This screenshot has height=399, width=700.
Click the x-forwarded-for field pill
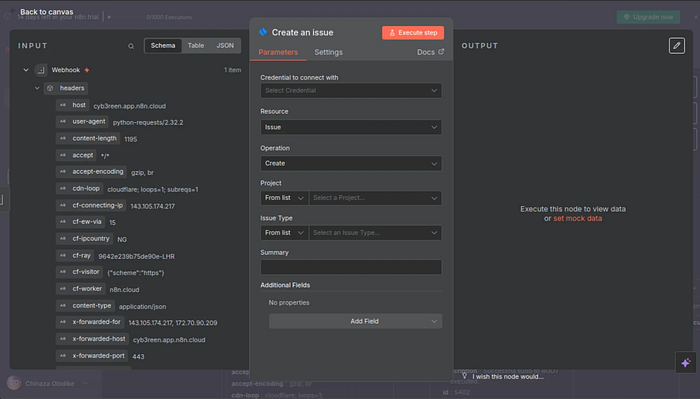point(90,322)
